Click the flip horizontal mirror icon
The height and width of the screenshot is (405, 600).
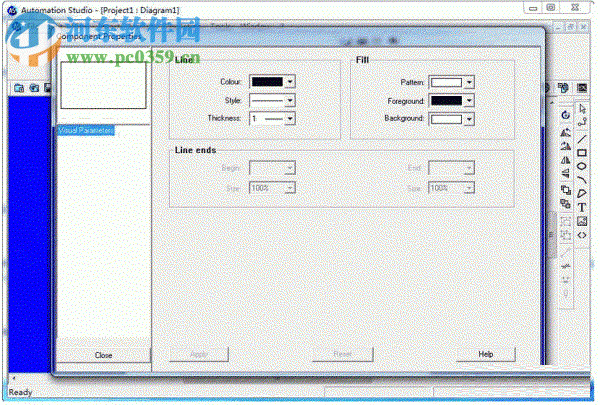(x=566, y=174)
